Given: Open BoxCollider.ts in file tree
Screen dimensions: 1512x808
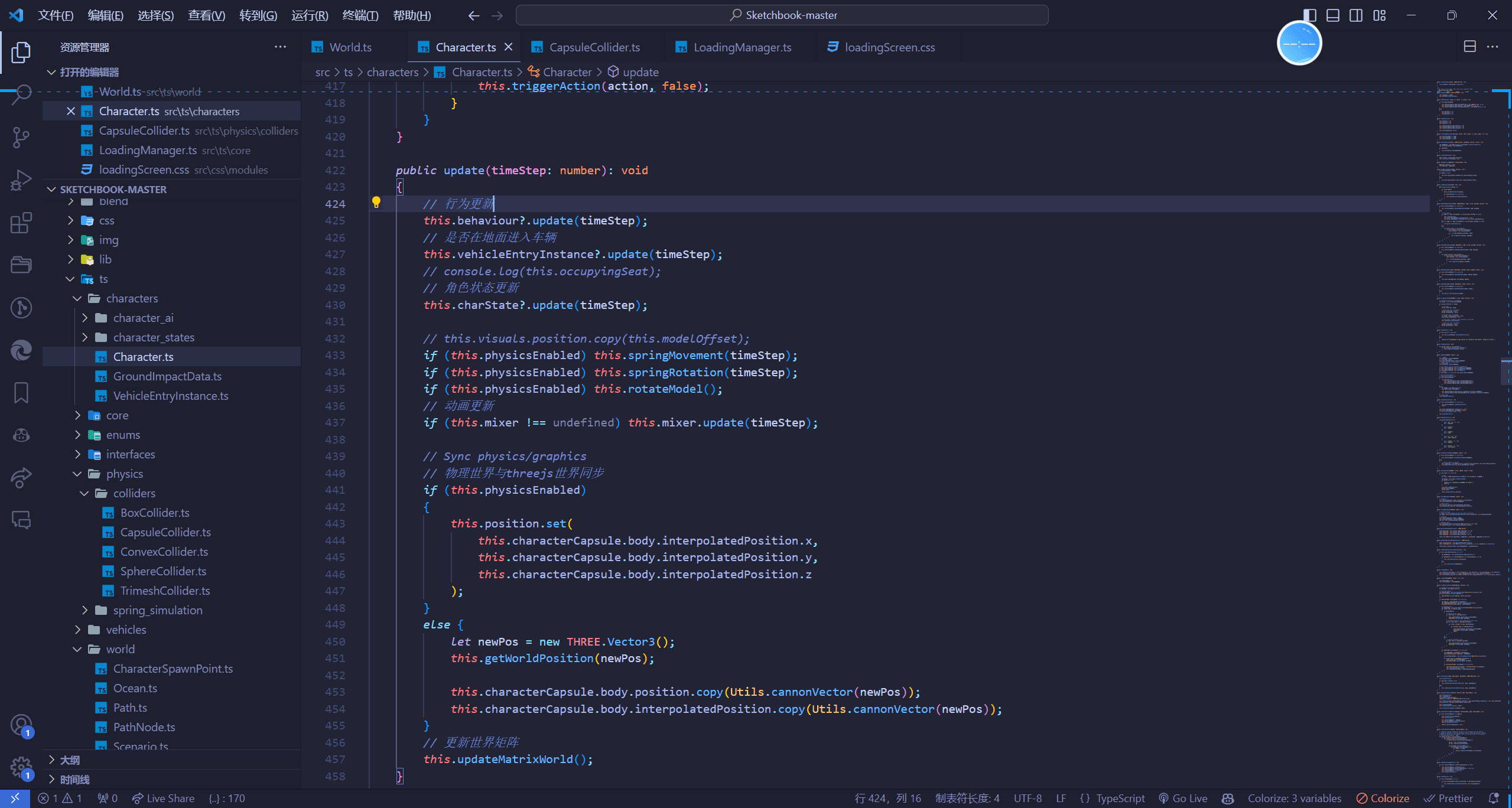Looking at the screenshot, I should (155, 513).
